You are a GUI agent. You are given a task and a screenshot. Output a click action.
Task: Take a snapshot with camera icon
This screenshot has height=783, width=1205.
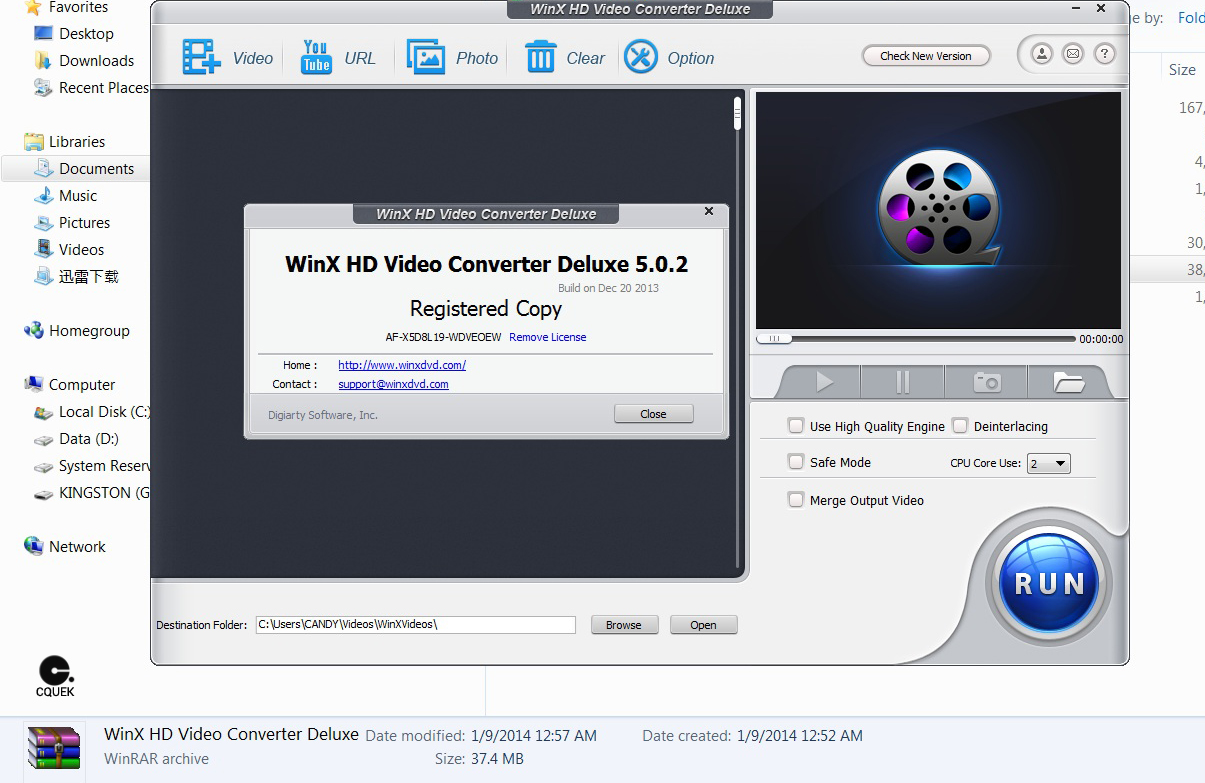pyautogui.click(x=986, y=382)
